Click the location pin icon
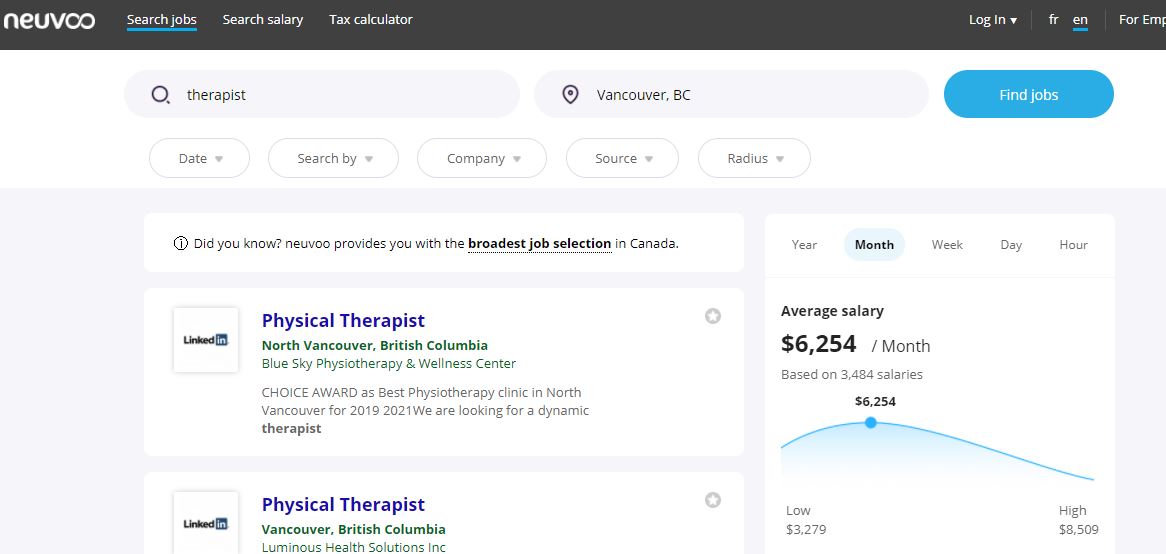 [x=570, y=94]
